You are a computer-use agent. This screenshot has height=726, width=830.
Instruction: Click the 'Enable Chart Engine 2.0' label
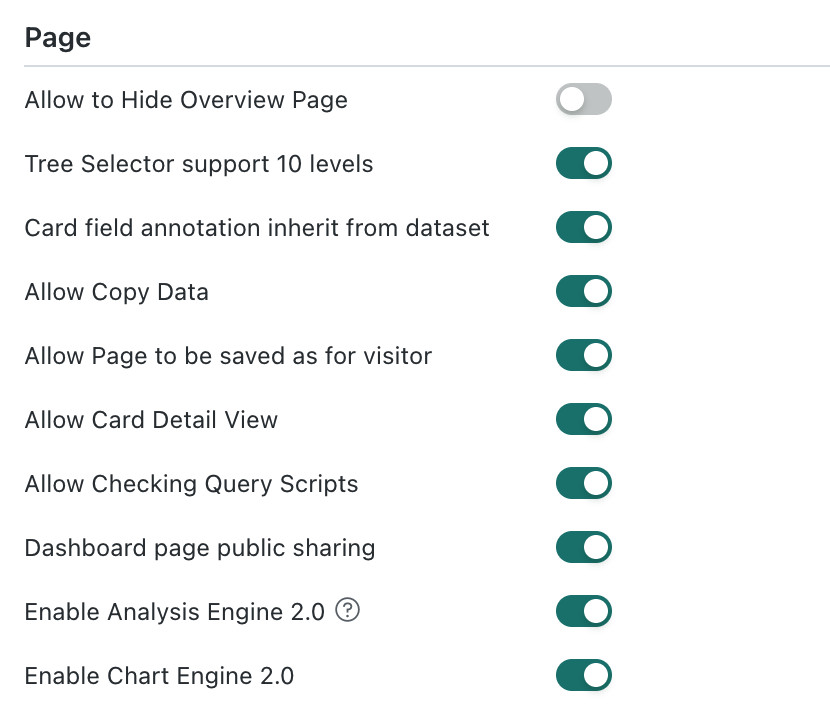tap(159, 676)
